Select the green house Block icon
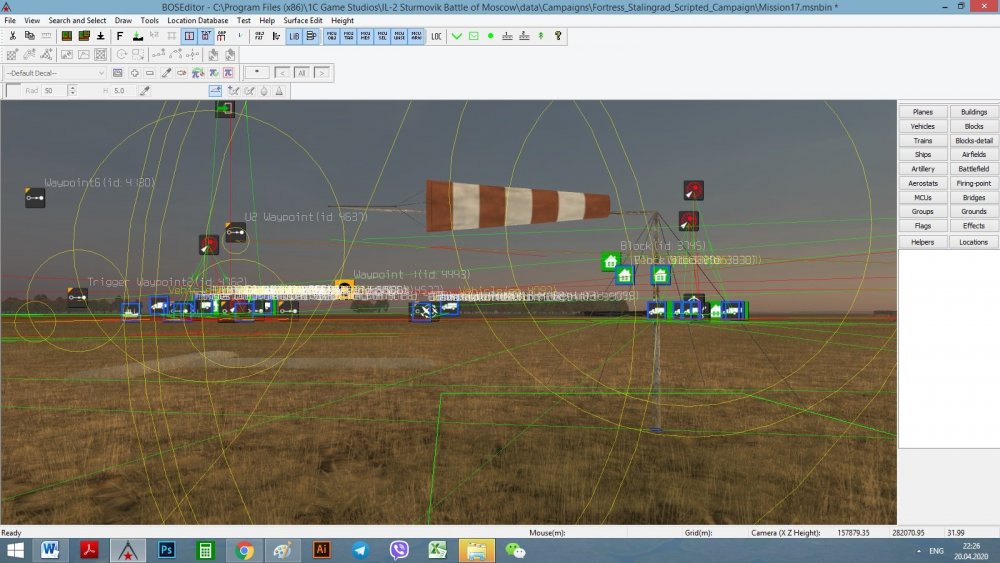1000x563 pixels. pos(610,262)
